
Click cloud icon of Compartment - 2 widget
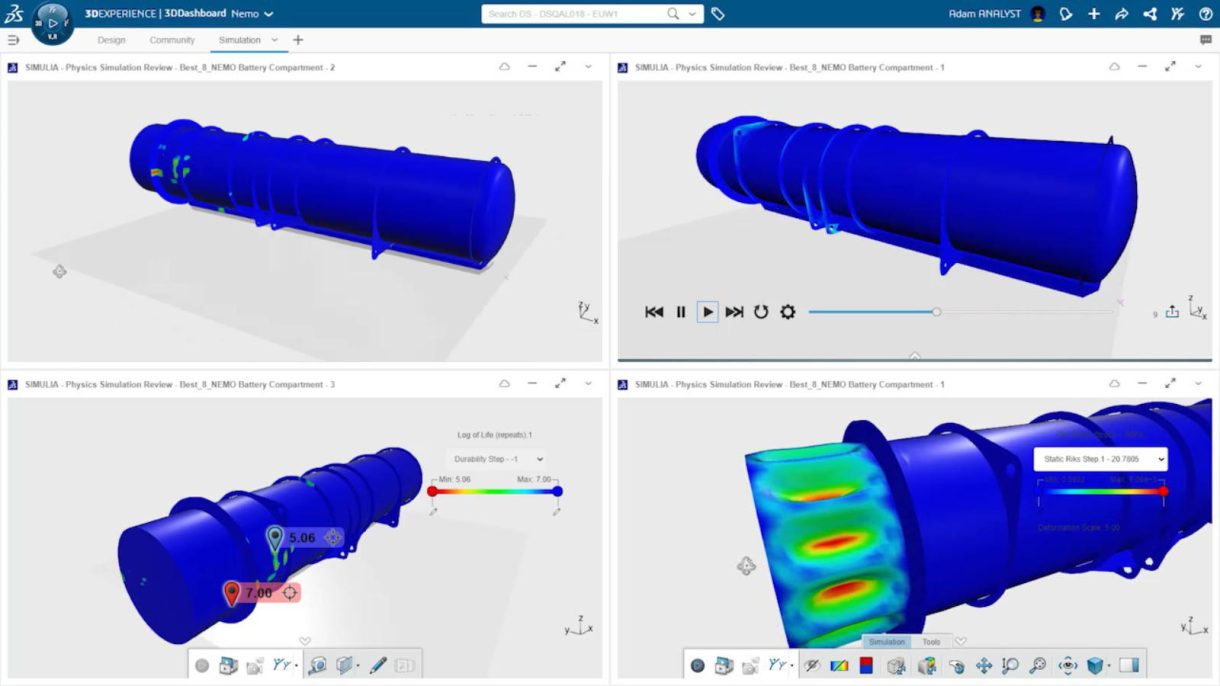tap(504, 67)
